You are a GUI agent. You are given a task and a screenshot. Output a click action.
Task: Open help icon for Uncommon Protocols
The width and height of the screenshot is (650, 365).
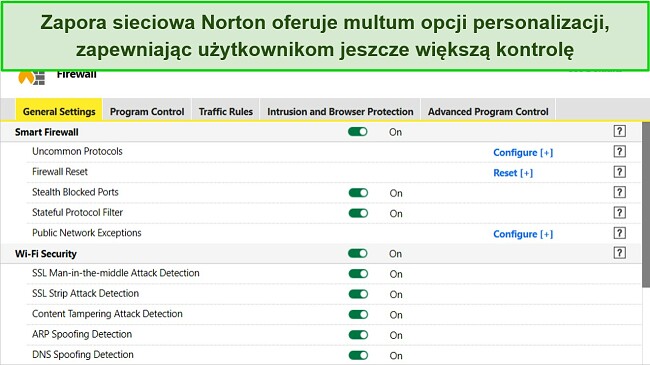619,151
